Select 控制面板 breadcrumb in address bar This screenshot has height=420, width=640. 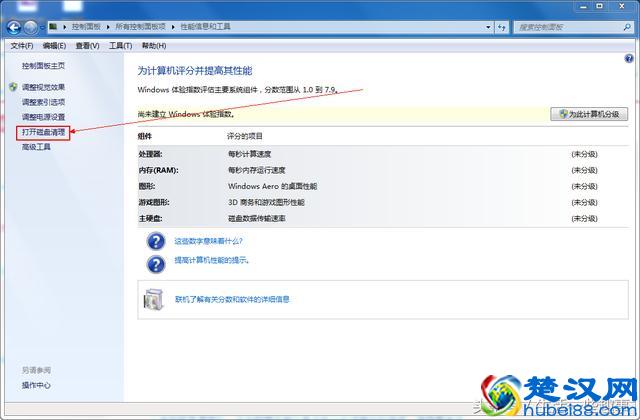click(86, 27)
